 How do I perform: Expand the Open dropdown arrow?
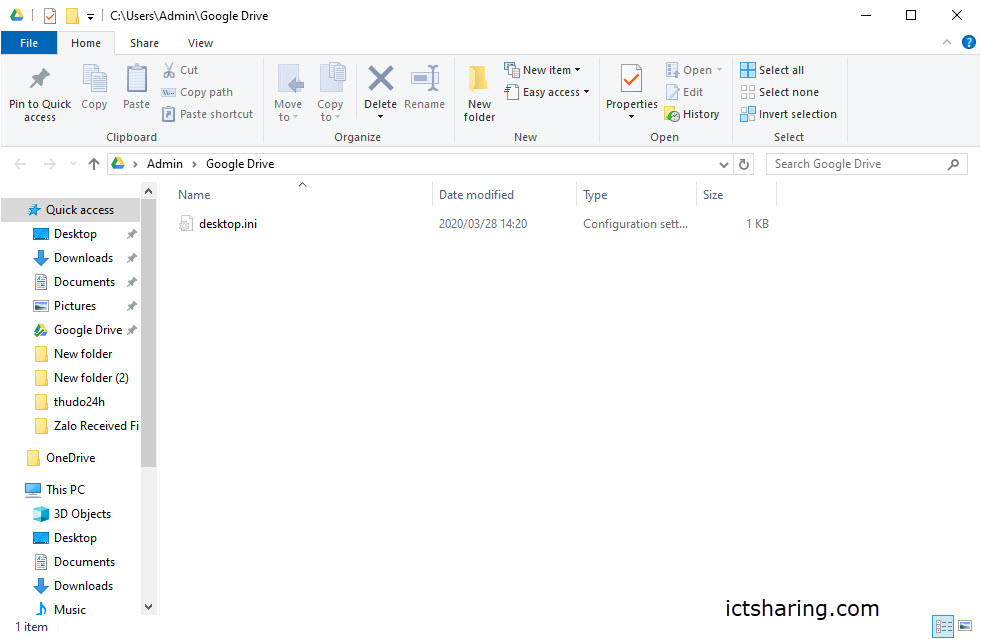[719, 69]
